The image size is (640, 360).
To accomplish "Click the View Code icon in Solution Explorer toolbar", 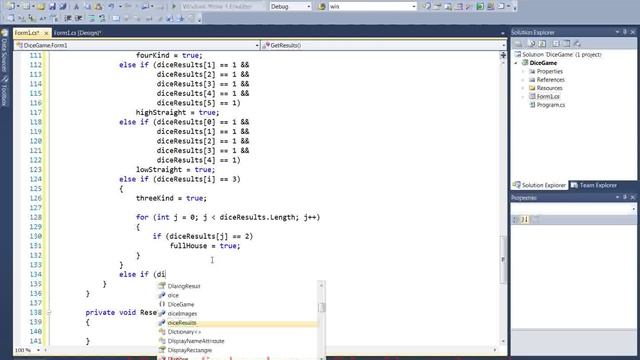I will pyautogui.click(x=555, y=43).
